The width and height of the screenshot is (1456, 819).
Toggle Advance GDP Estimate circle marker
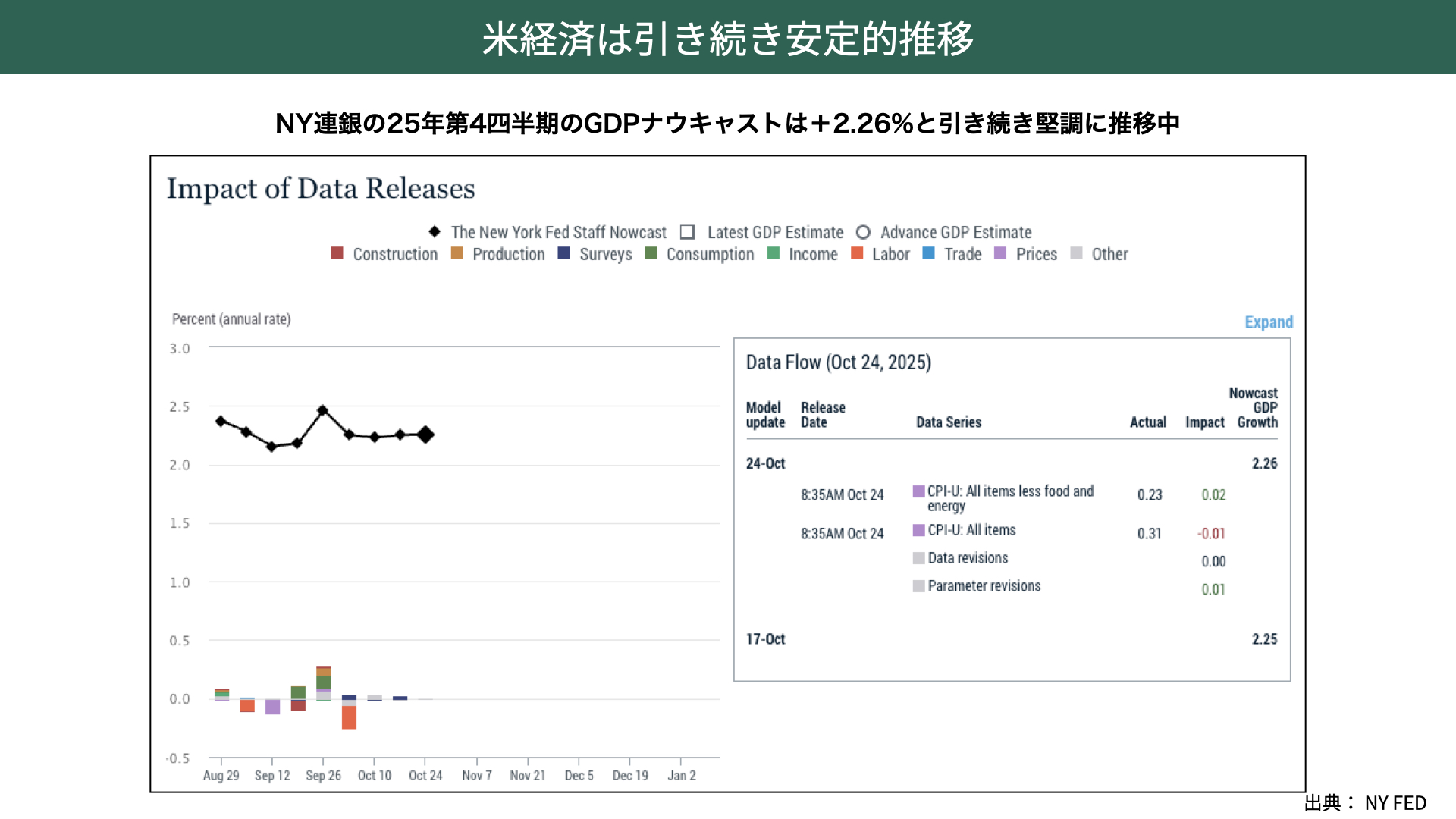863,232
